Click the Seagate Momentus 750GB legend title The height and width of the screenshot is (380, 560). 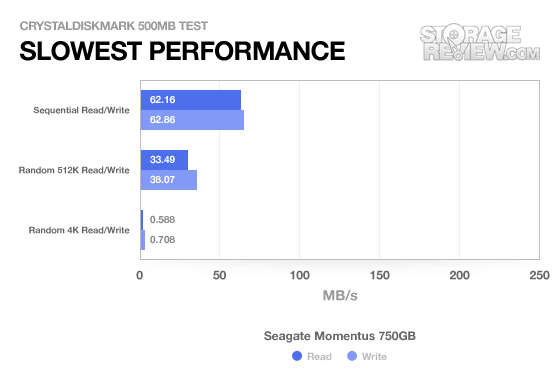pos(340,336)
